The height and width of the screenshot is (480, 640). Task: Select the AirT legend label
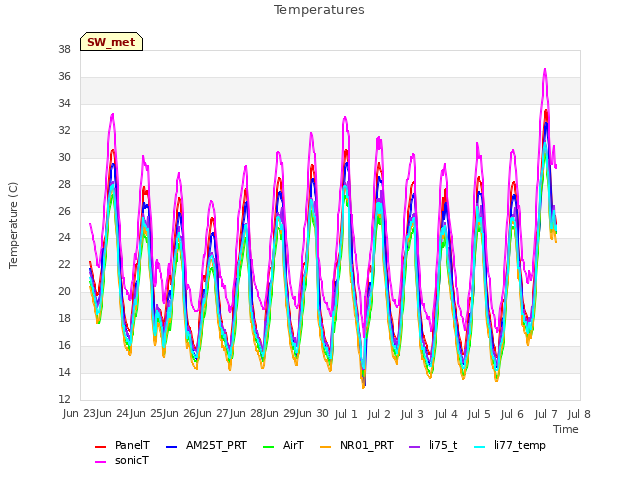[293, 445]
